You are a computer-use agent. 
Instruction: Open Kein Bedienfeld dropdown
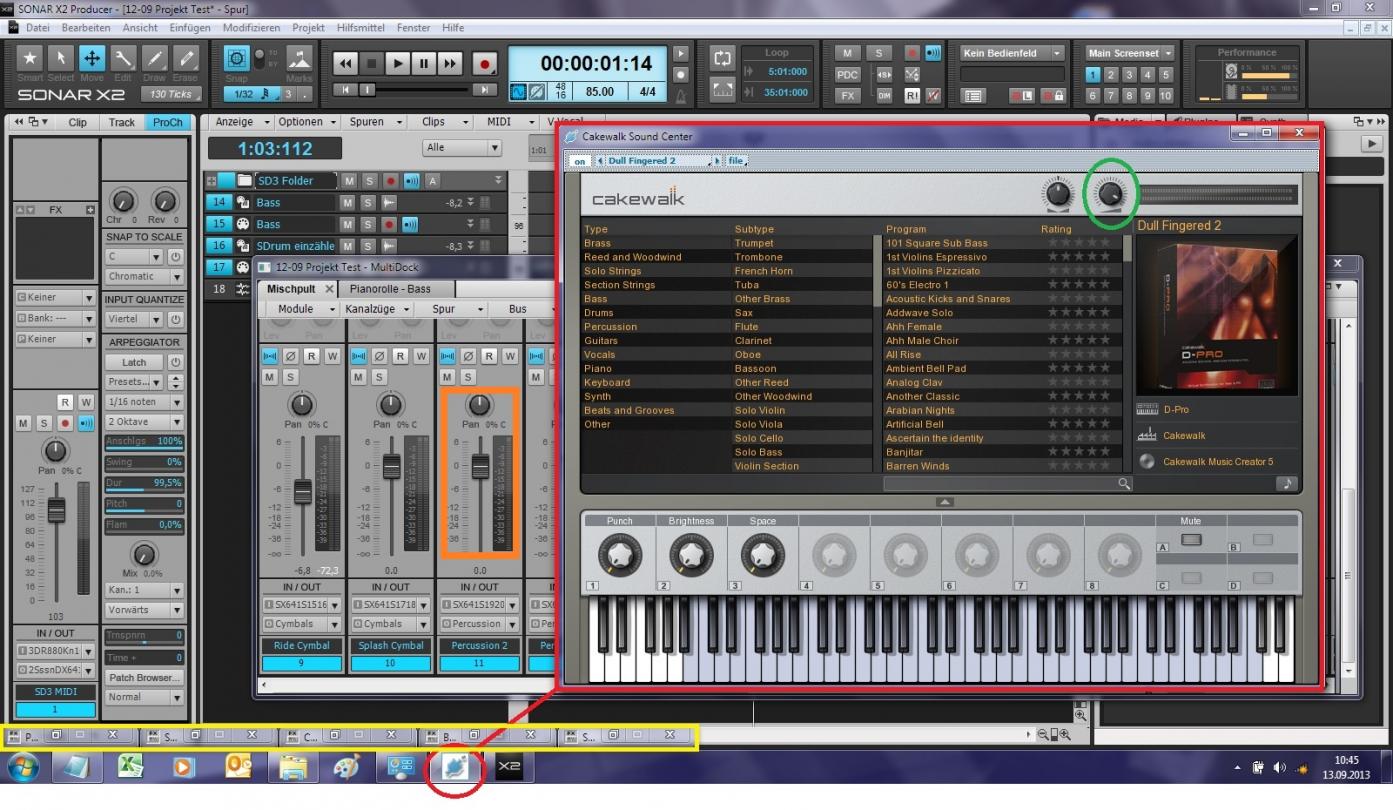point(1012,53)
